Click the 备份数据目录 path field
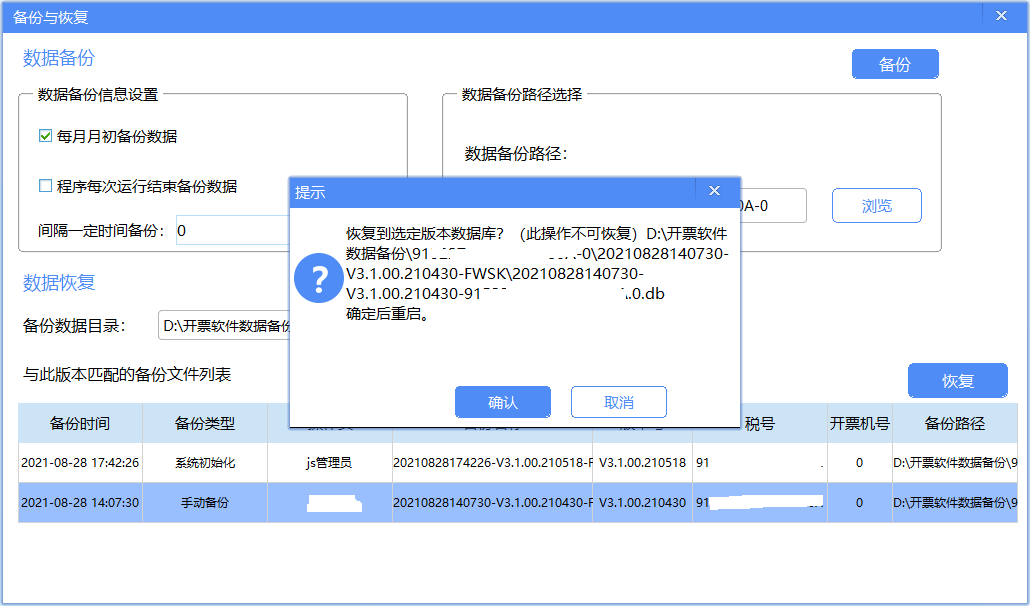Viewport: 1030px width, 606px height. [x=224, y=326]
